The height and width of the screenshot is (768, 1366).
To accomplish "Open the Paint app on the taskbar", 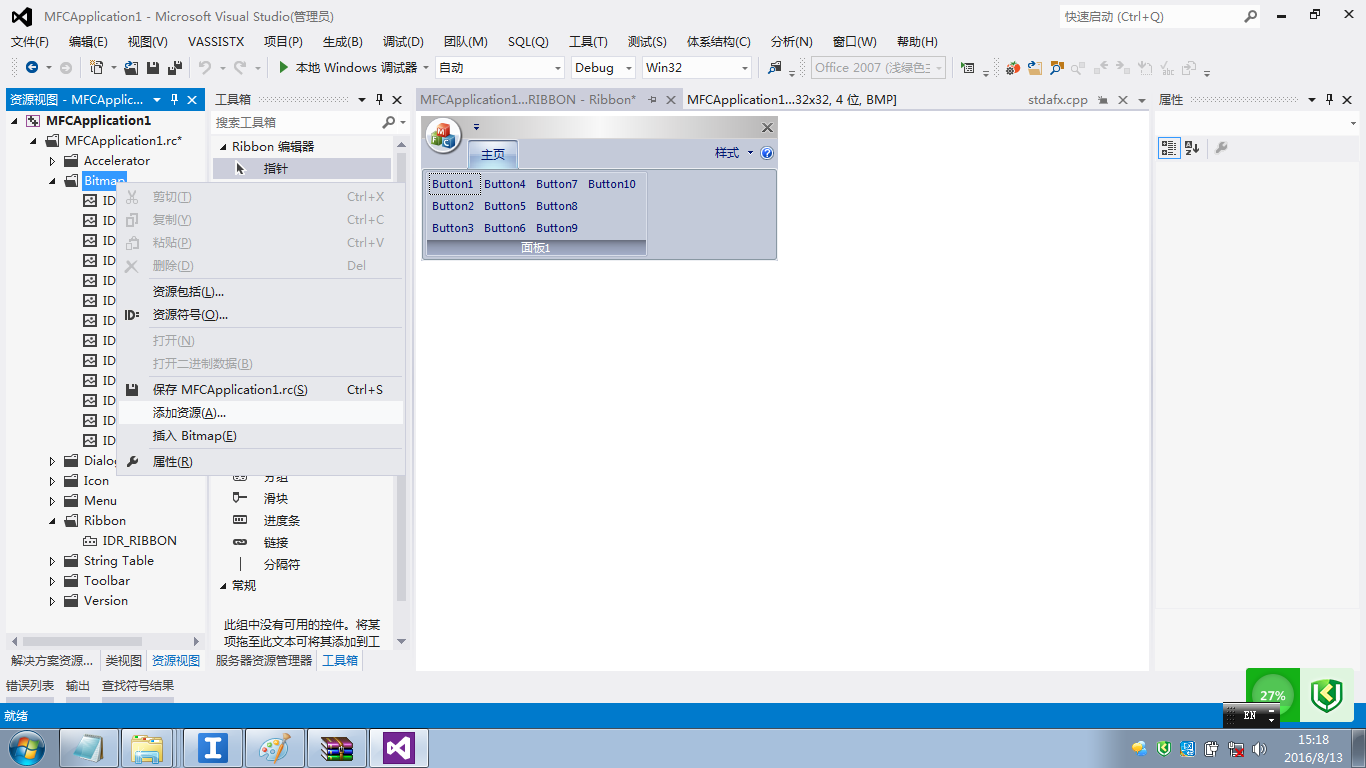I will (x=275, y=748).
